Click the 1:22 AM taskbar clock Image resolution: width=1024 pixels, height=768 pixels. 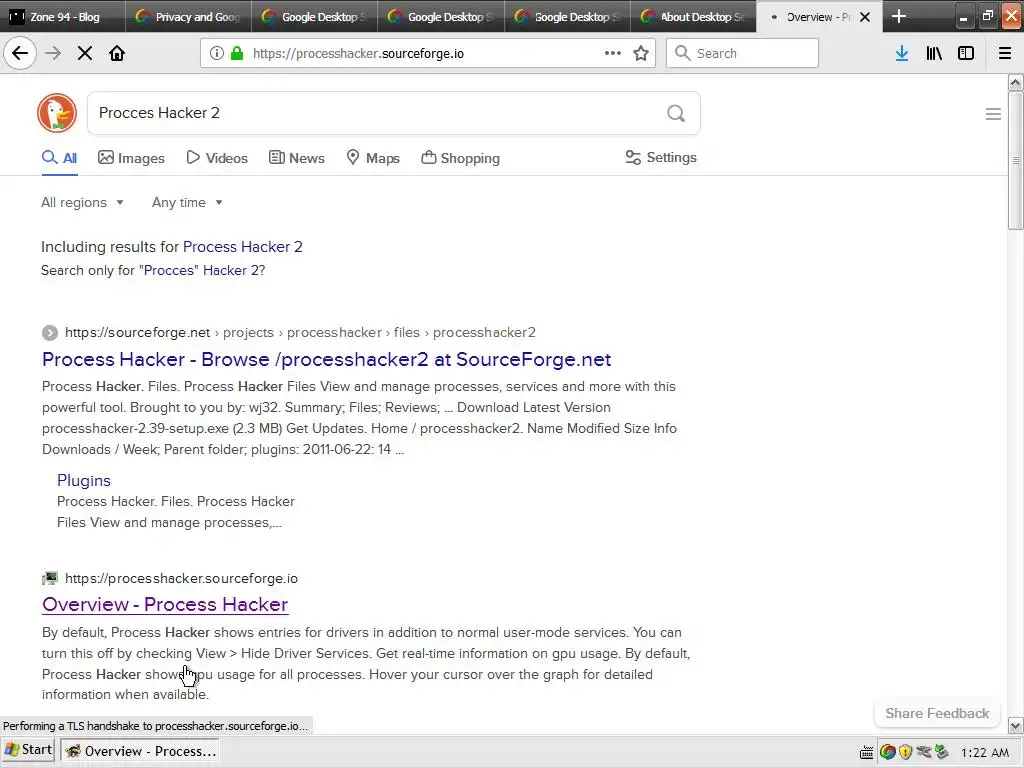(x=985, y=752)
